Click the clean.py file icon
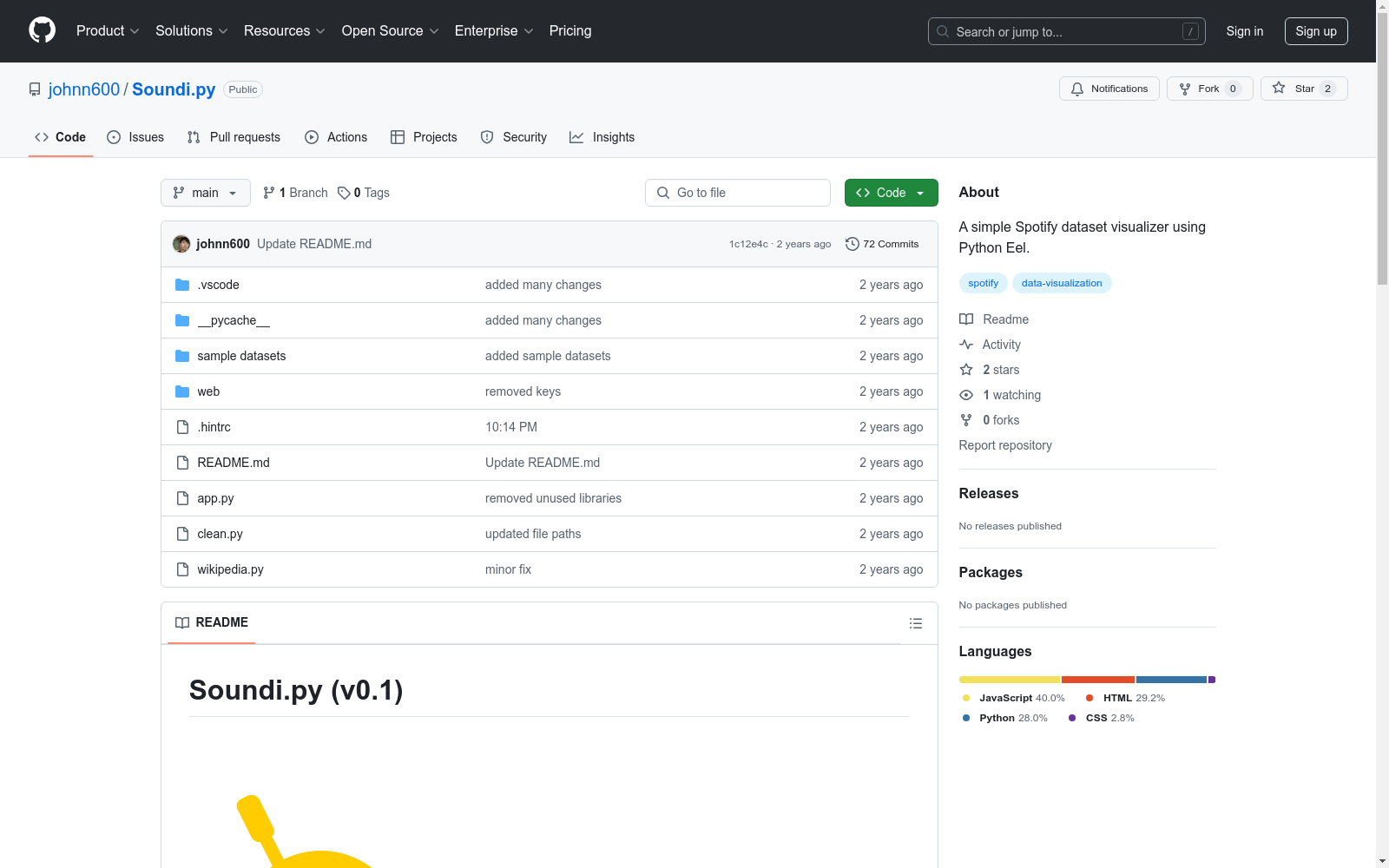This screenshot has width=1389, height=868. click(x=182, y=534)
